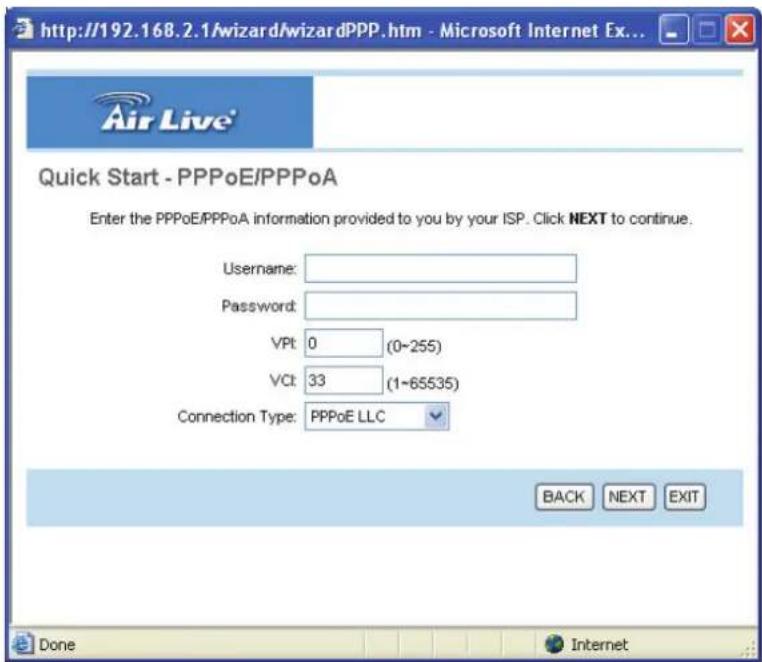Close the wizardPPP browser window

[x=739, y=30]
